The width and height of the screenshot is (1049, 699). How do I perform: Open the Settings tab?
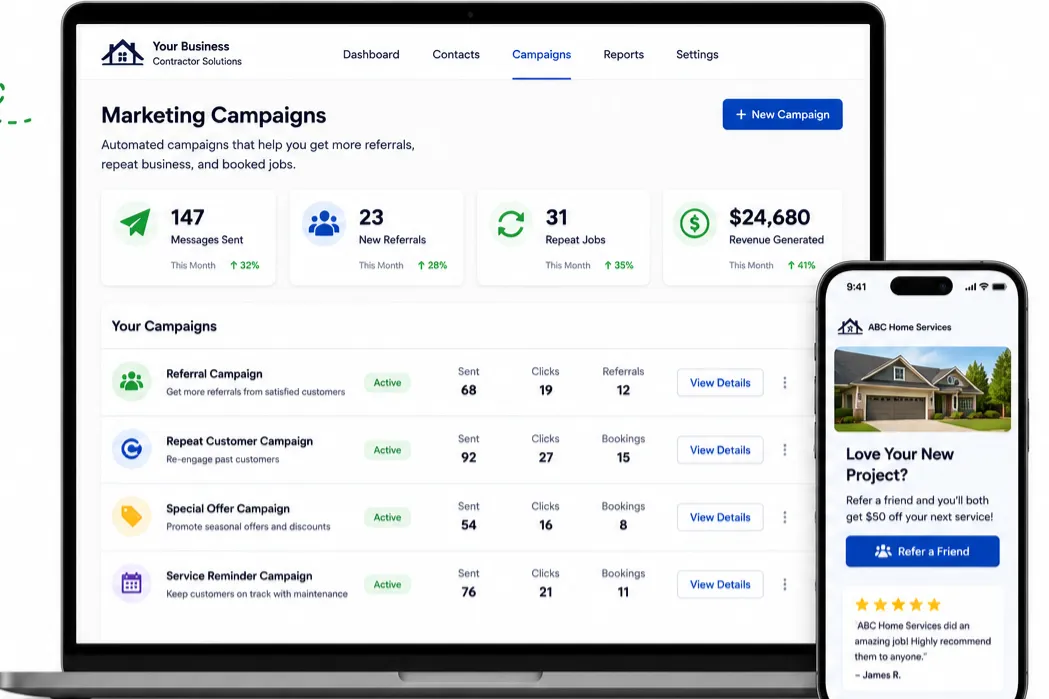697,54
